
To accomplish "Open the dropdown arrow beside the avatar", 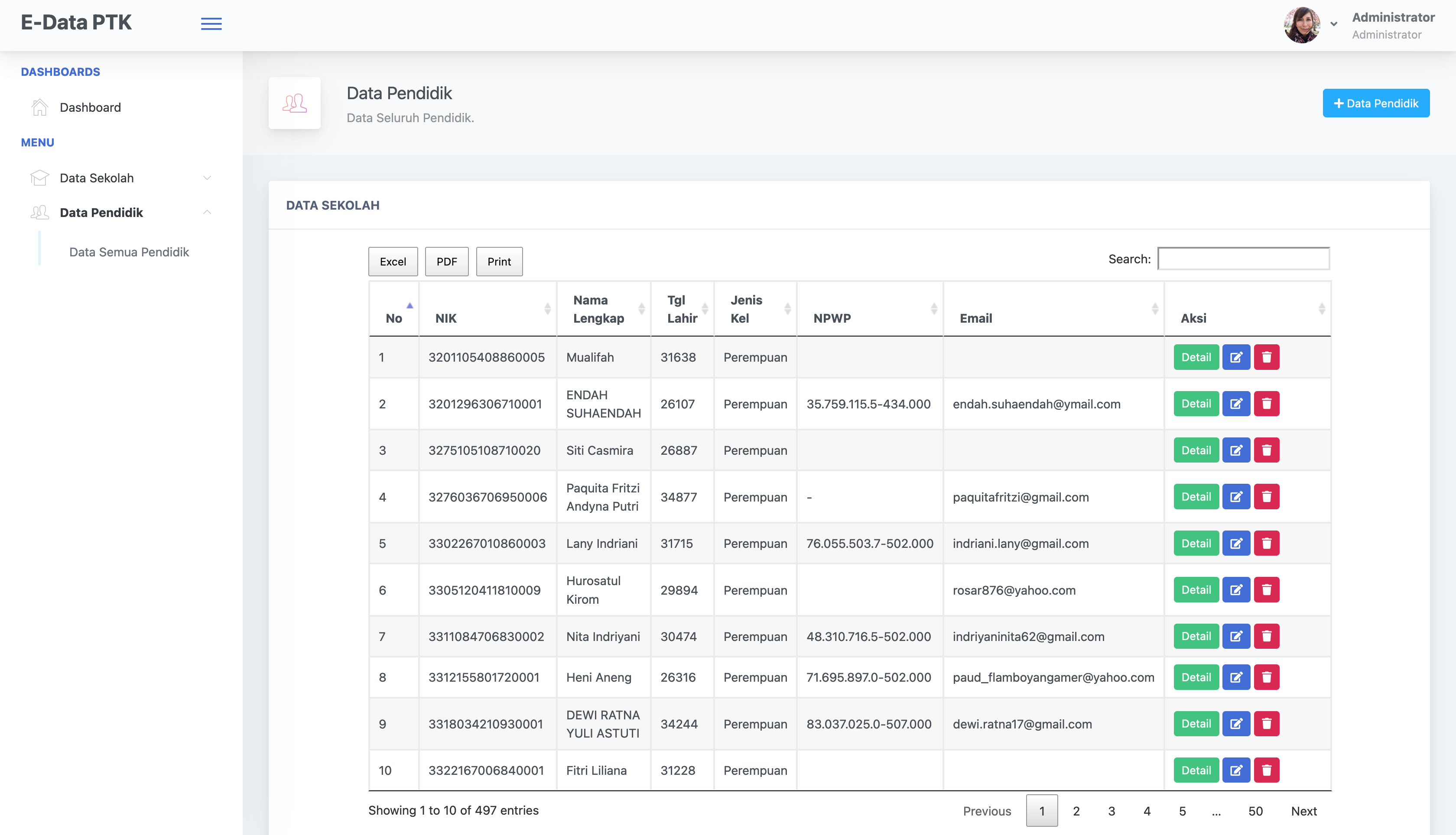I will click(1334, 24).
